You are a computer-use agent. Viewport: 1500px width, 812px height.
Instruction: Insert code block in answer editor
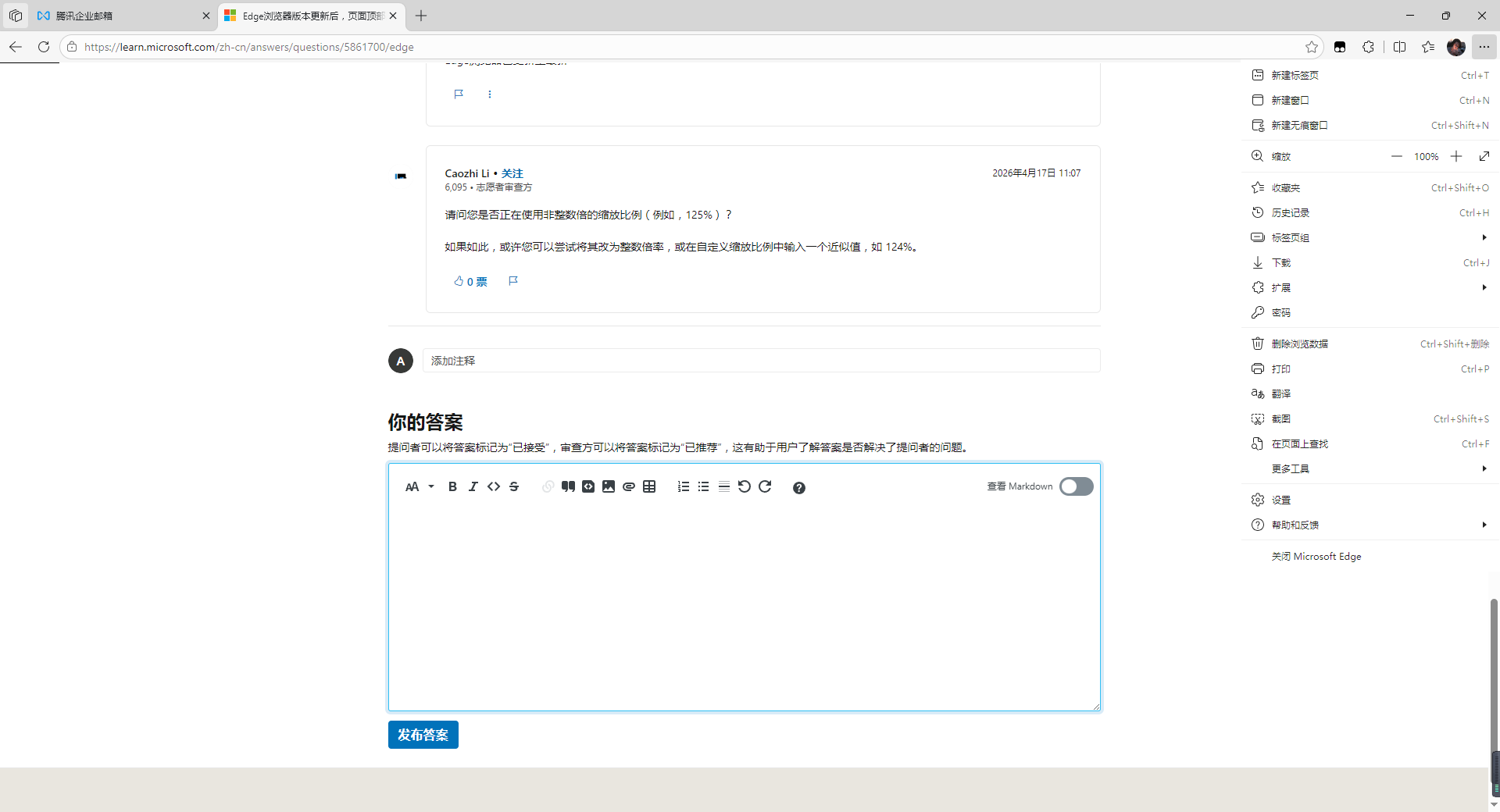pos(588,486)
